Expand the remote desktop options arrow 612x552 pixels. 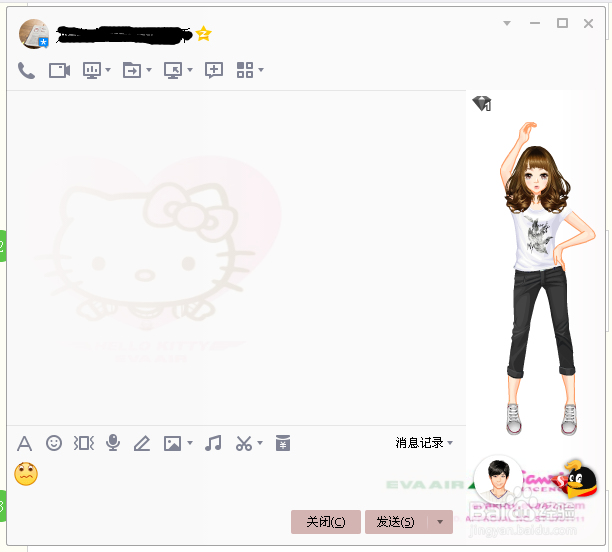190,70
